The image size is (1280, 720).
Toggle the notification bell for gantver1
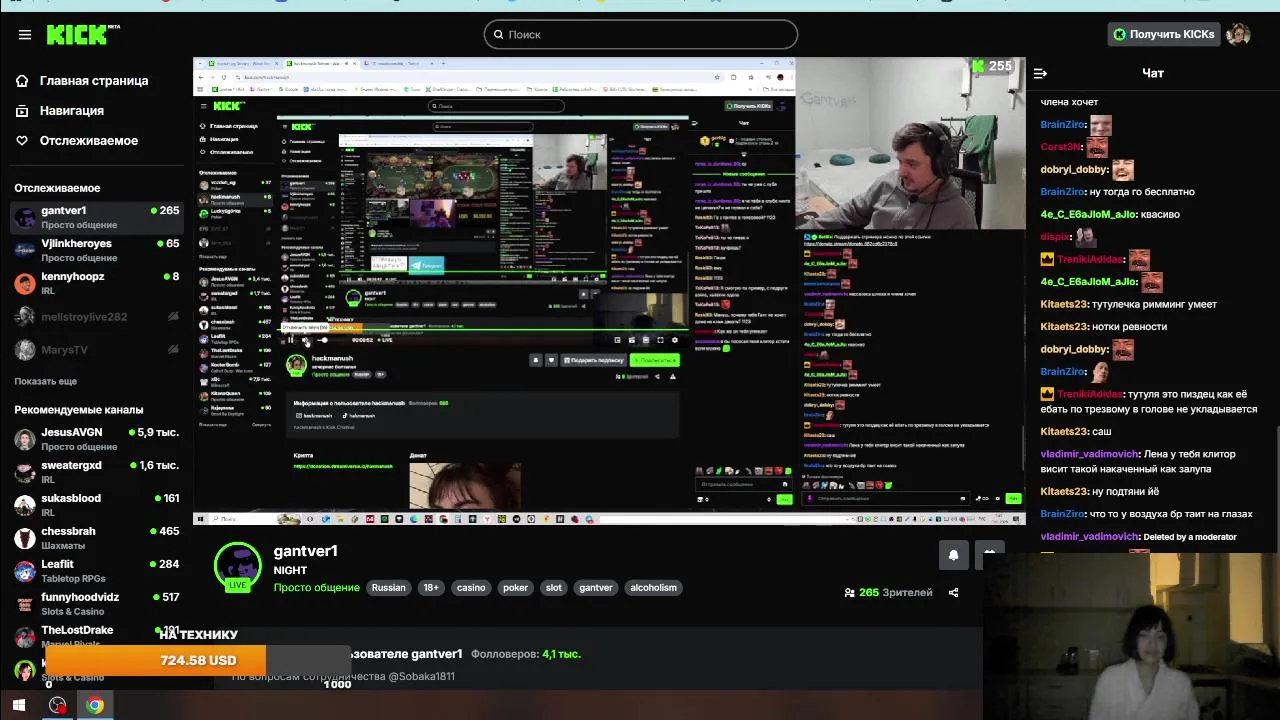(x=953, y=555)
